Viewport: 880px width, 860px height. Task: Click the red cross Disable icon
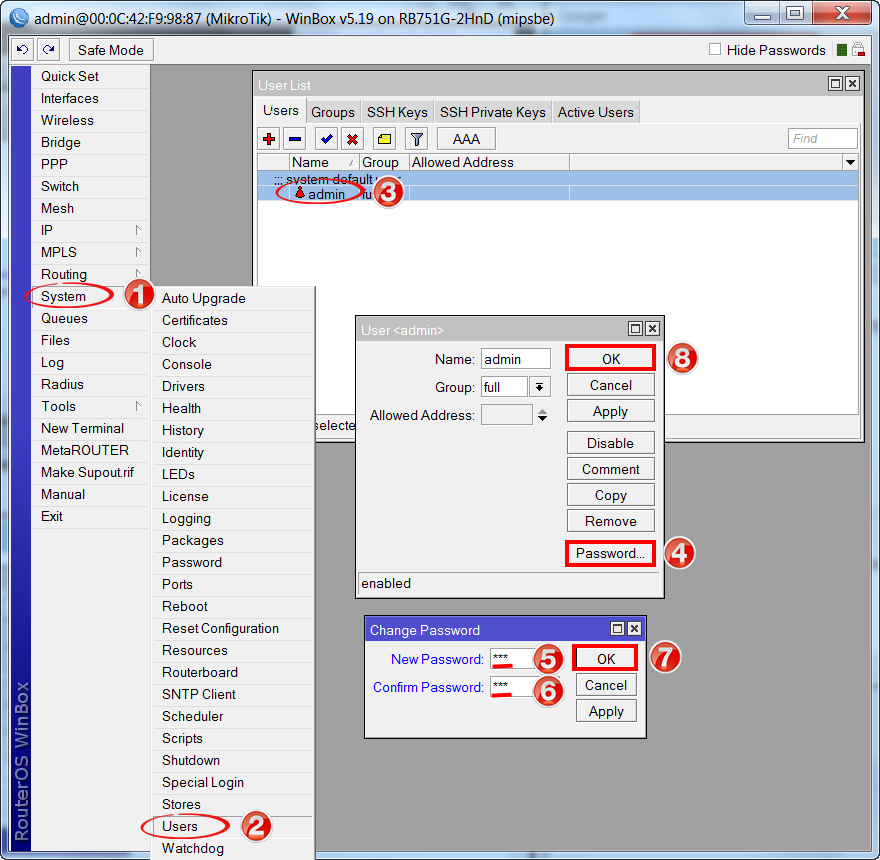352,139
